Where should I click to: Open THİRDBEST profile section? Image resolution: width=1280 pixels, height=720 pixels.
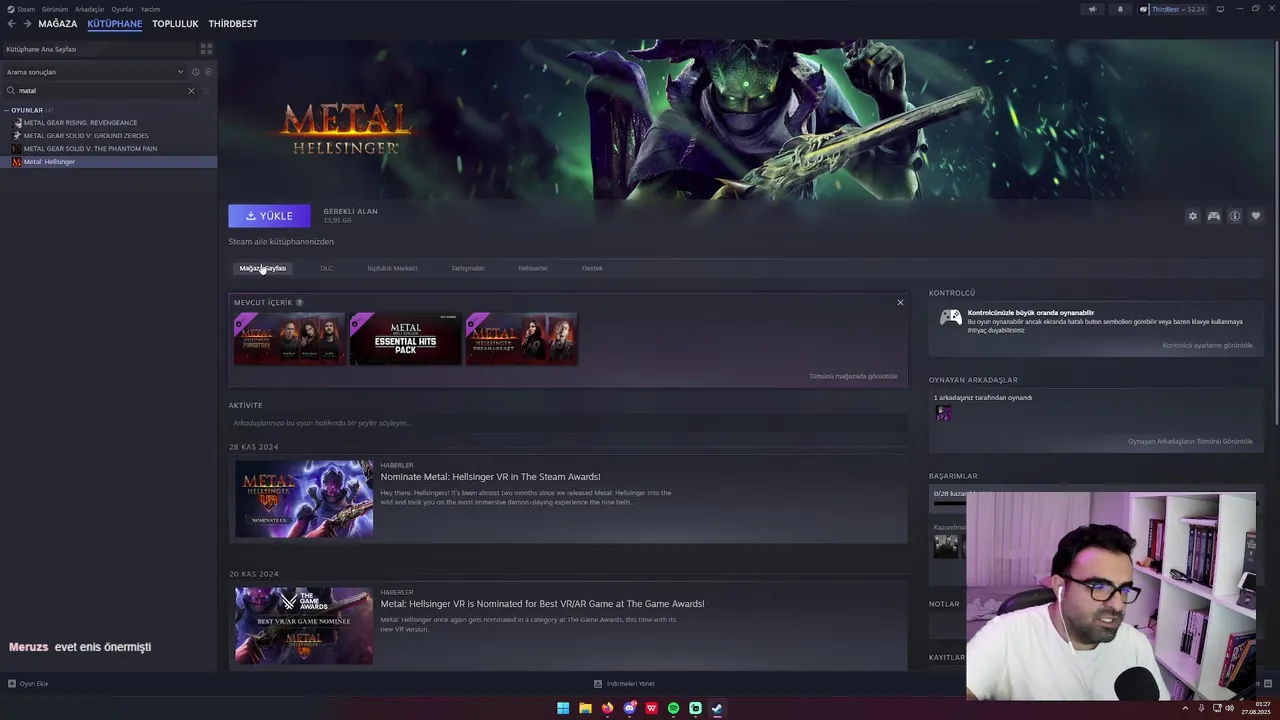(x=233, y=24)
